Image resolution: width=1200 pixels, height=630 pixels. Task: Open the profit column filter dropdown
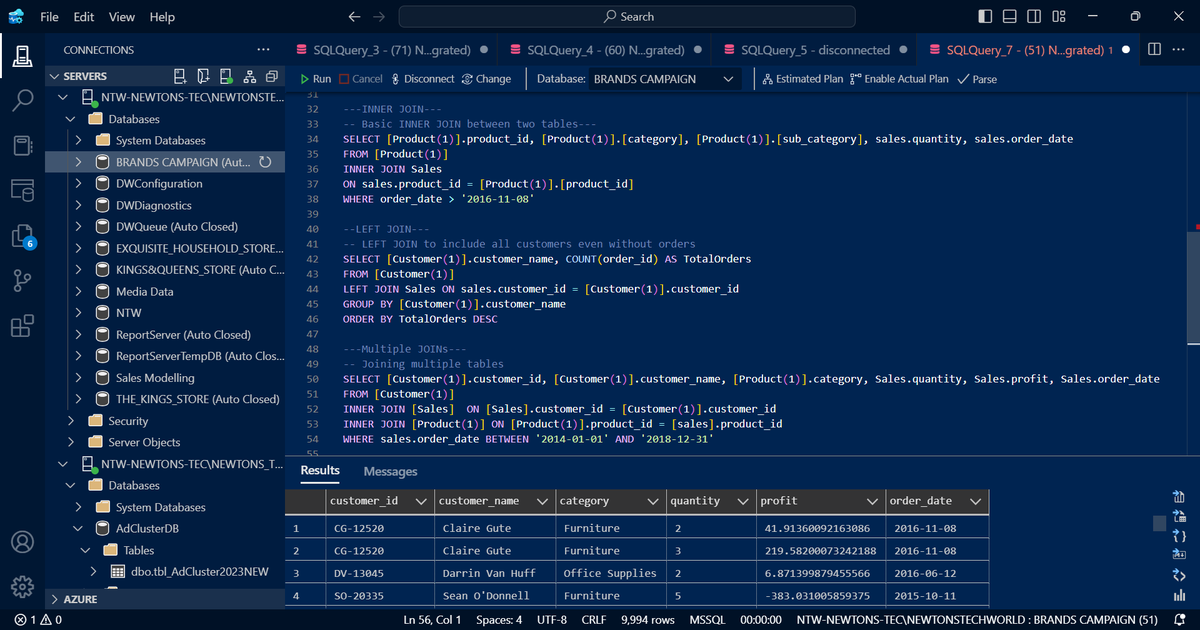[x=872, y=501]
